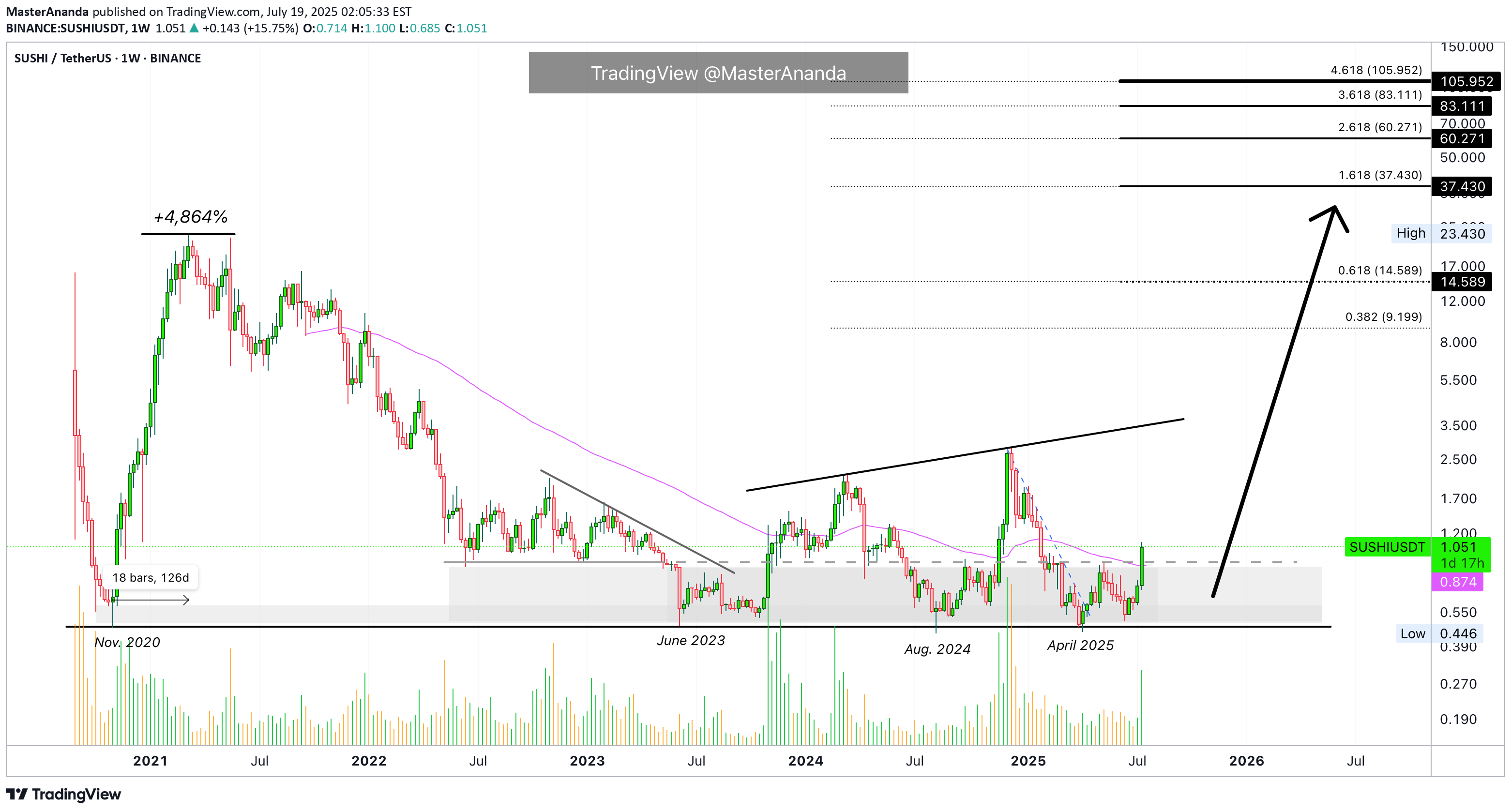This screenshot has width=1511, height=812.
Task: Click the 14.589 price label
Action: click(x=1461, y=282)
